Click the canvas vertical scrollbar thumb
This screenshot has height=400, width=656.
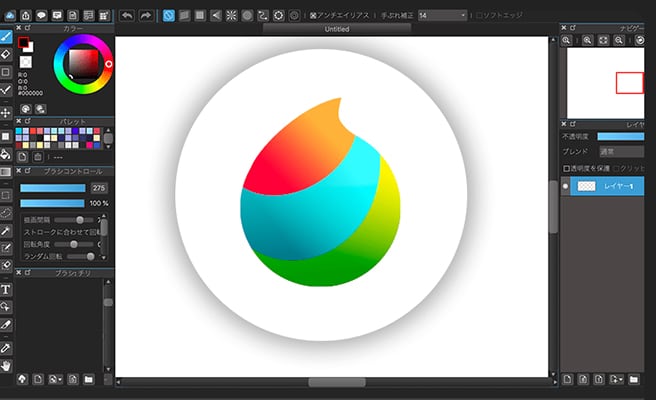pos(554,207)
